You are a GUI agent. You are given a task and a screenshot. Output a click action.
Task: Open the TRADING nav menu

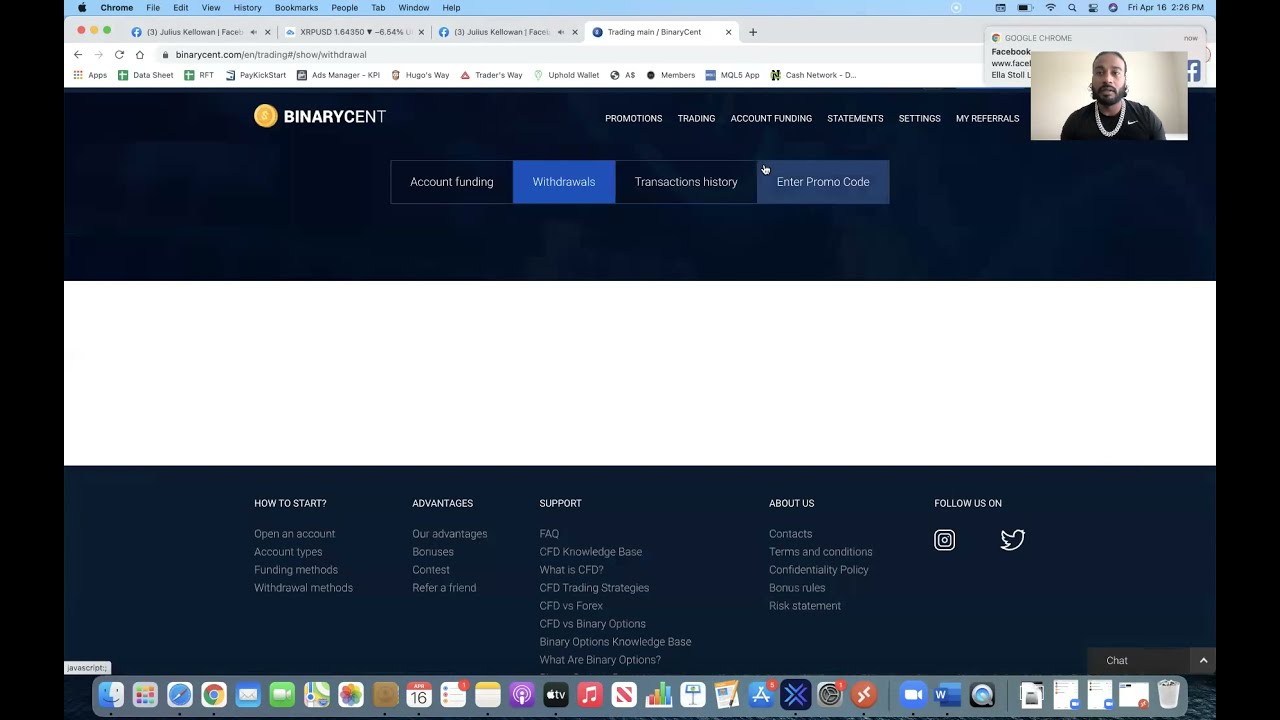(x=696, y=118)
